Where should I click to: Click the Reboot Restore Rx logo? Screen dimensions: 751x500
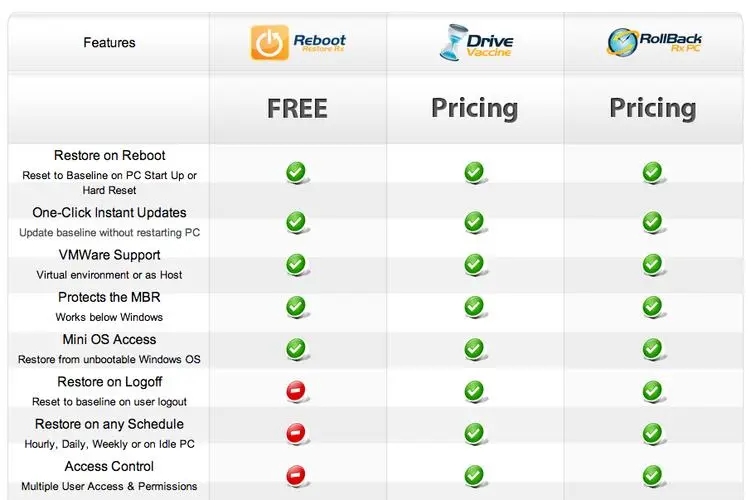(x=297, y=42)
